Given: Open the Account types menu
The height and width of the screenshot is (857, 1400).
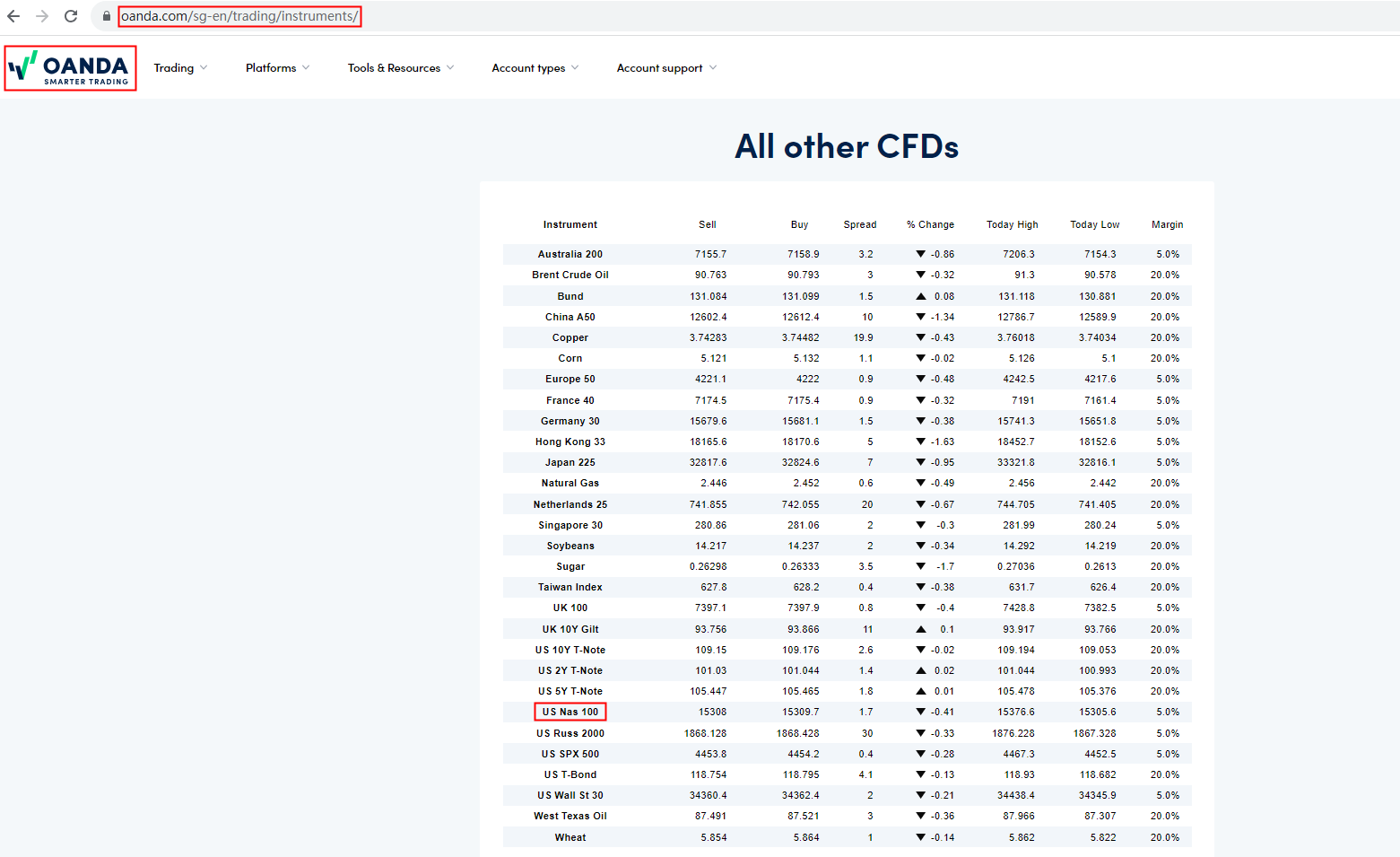Looking at the screenshot, I should (x=535, y=68).
